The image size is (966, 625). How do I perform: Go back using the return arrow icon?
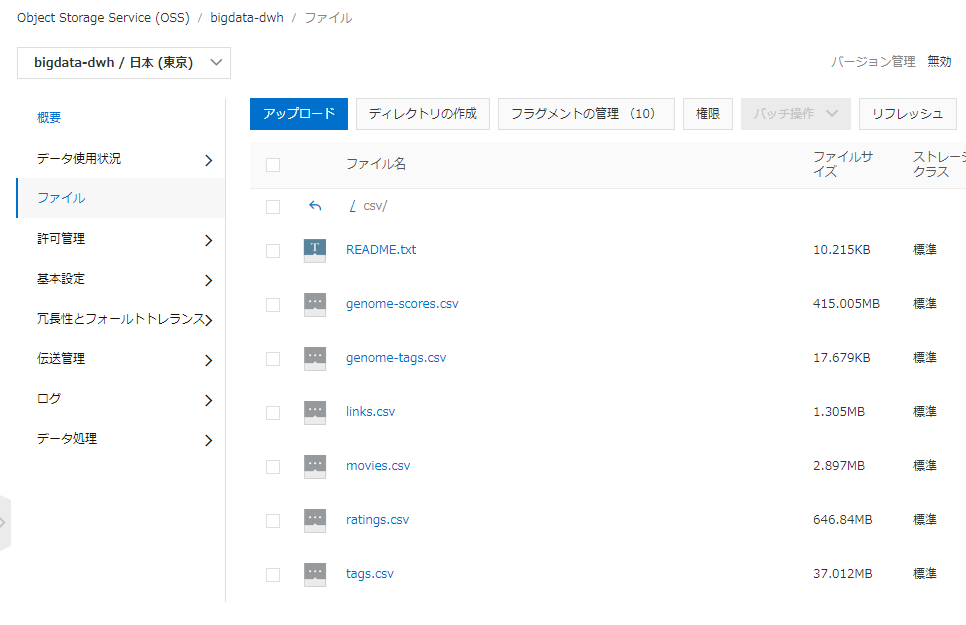tap(315, 206)
